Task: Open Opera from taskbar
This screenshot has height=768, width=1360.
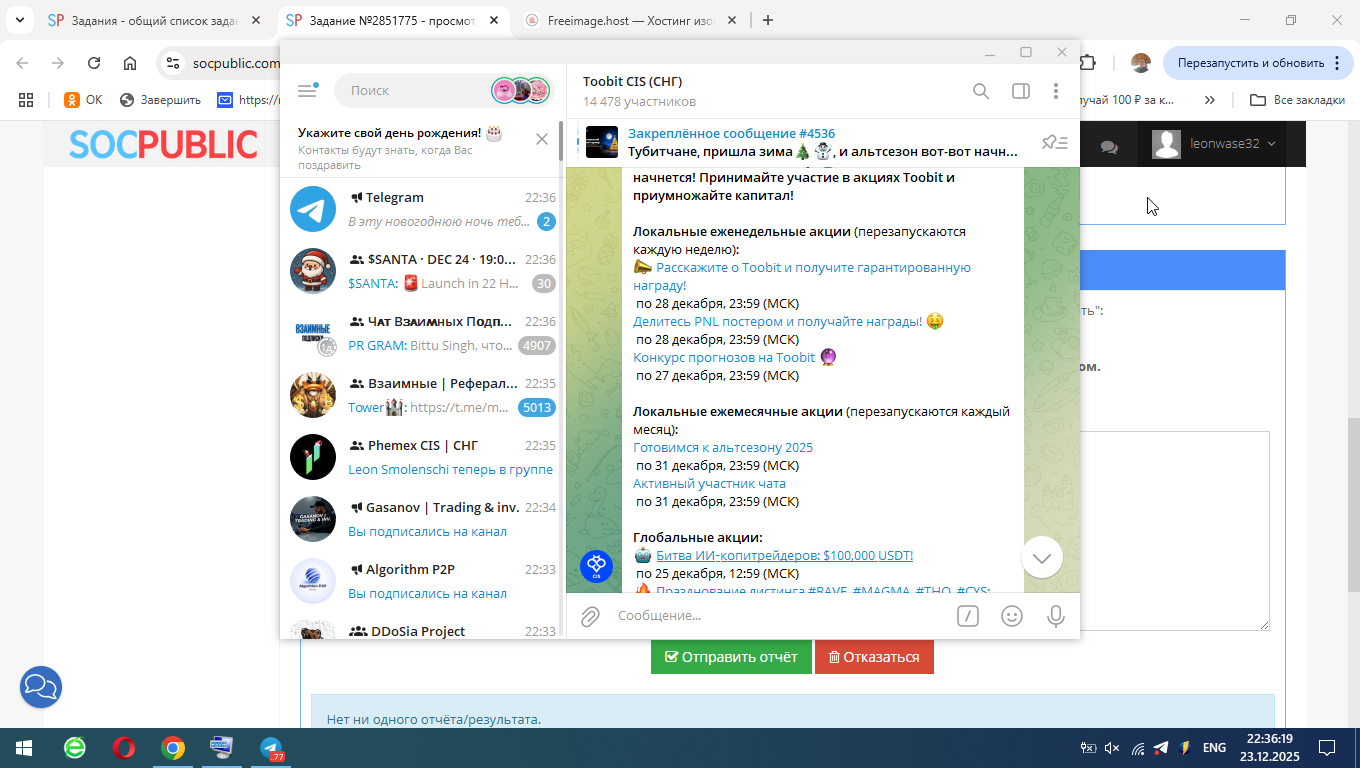Action: coord(124,748)
